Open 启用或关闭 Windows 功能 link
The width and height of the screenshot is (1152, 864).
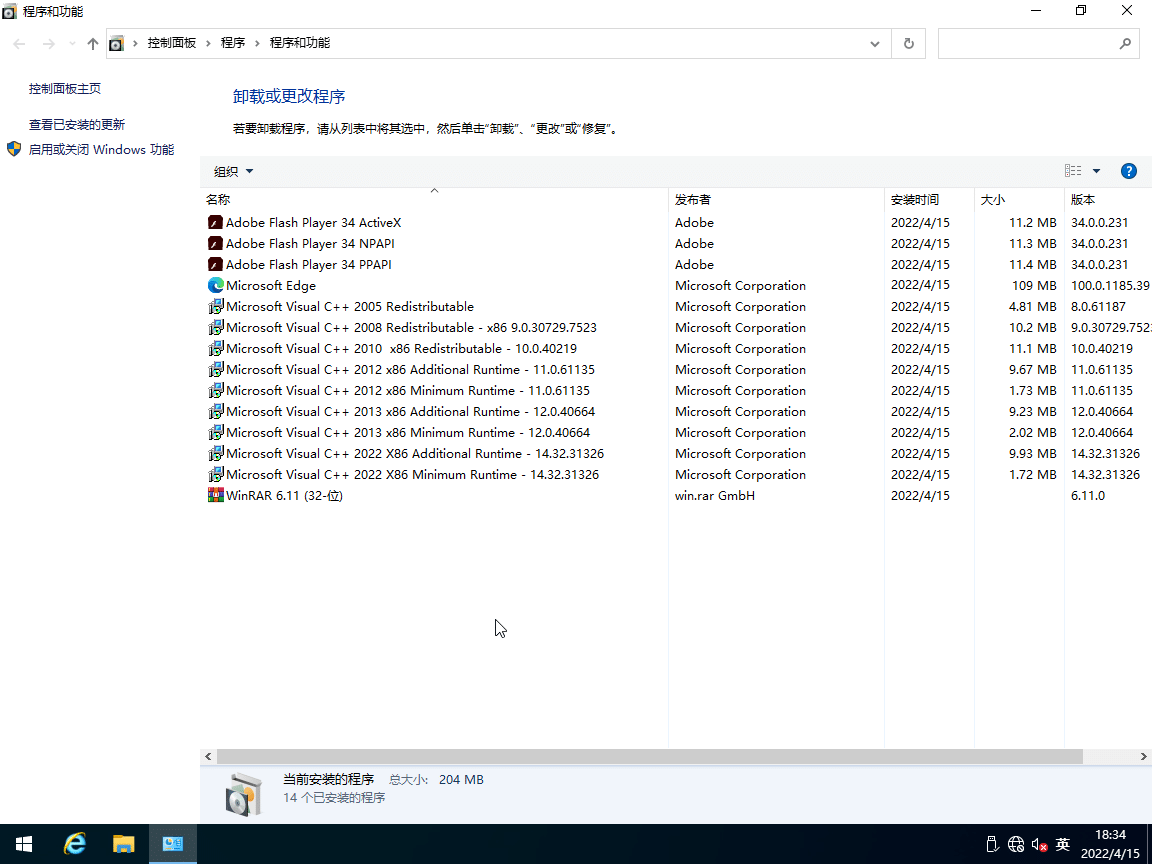101,150
